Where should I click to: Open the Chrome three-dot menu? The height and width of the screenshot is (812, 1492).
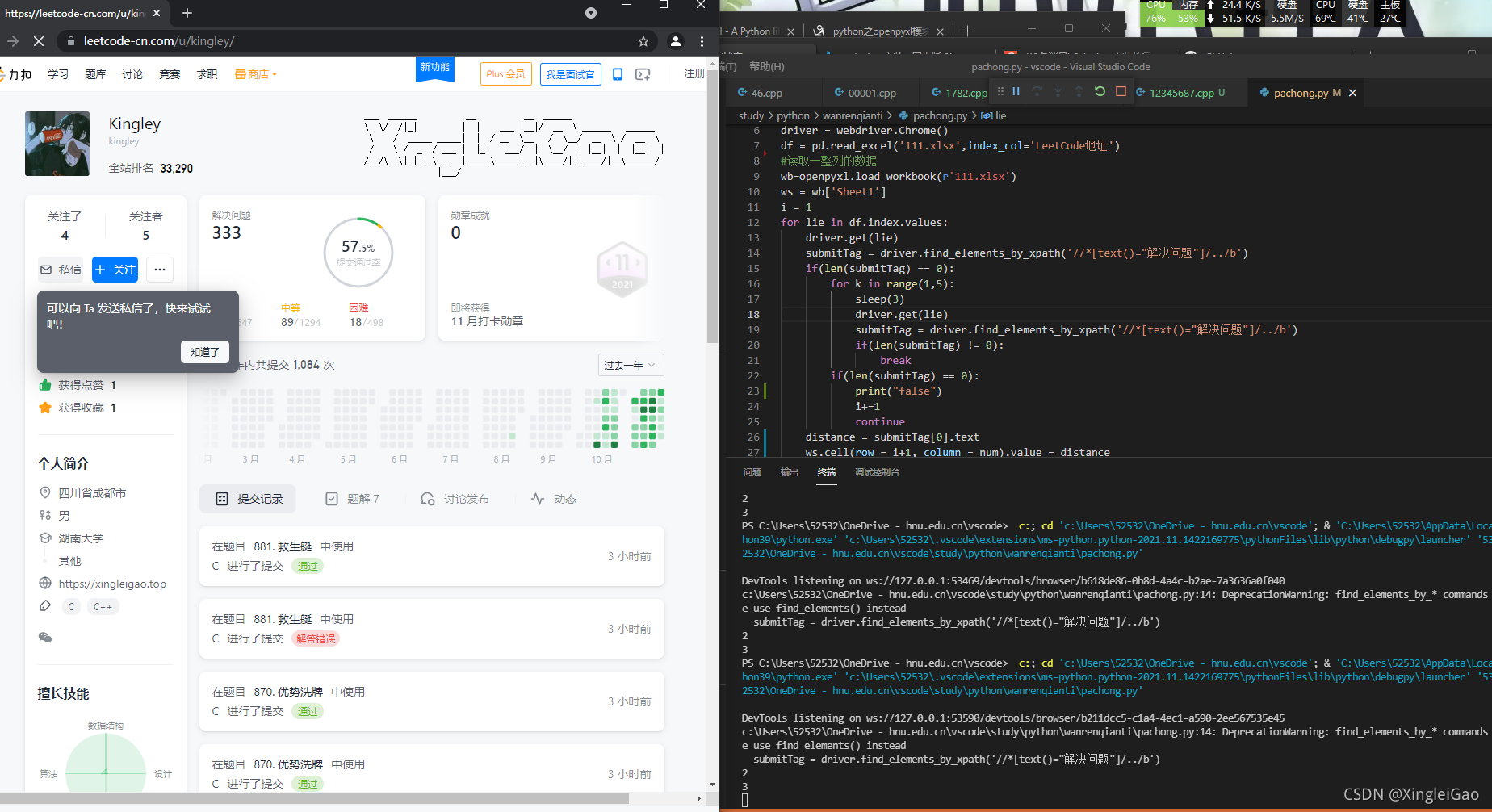point(702,41)
